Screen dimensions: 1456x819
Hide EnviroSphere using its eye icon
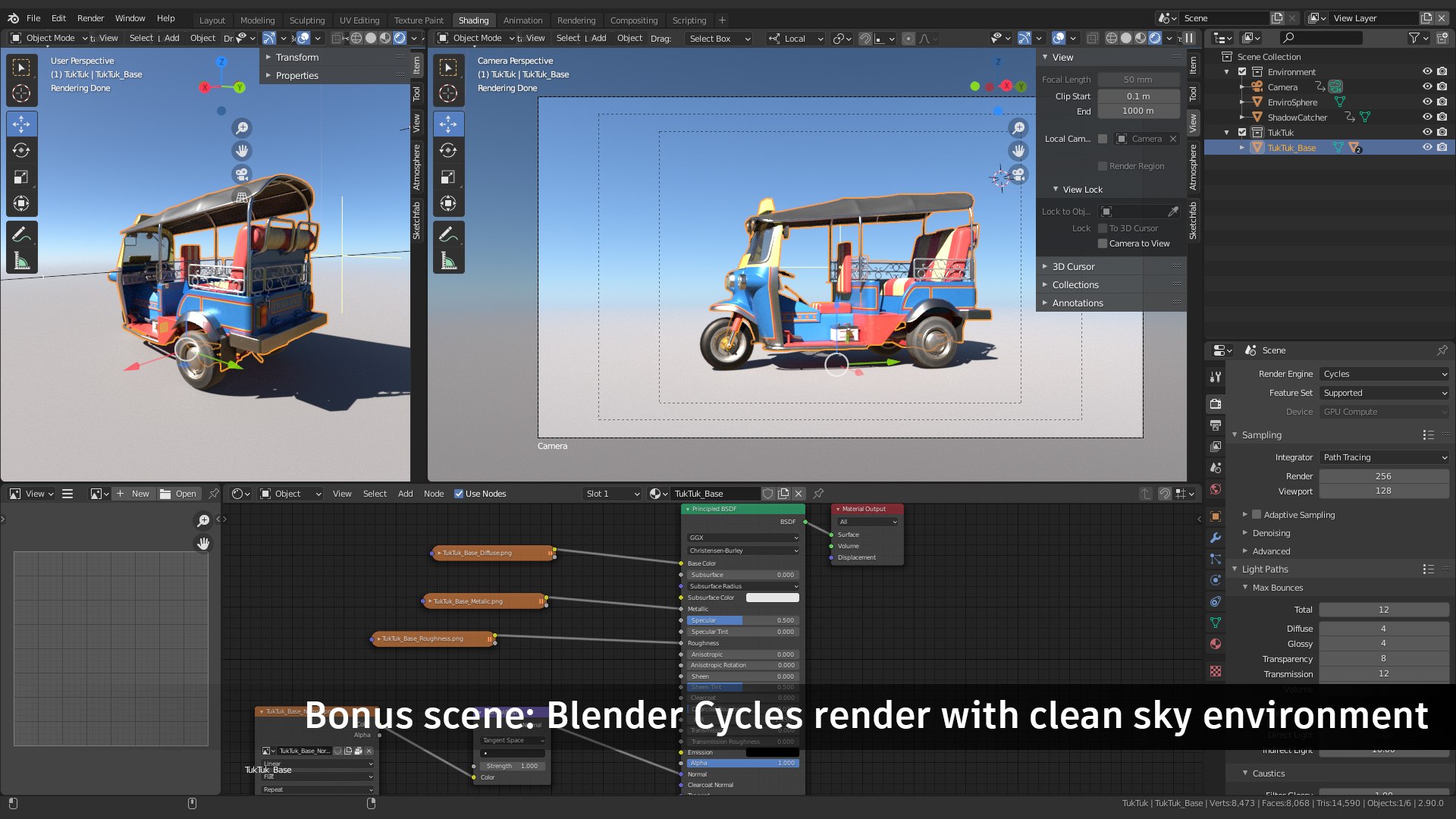[x=1427, y=102]
